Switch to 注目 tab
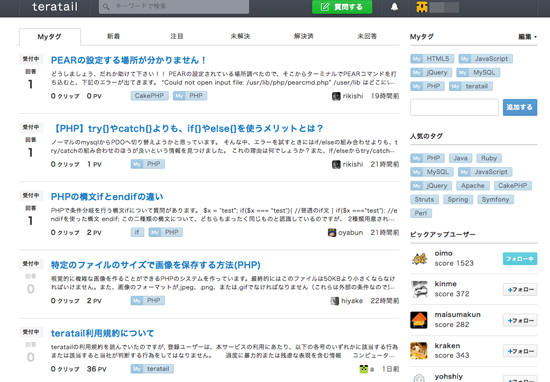Image resolution: width=550 pixels, height=382 pixels. (x=177, y=36)
